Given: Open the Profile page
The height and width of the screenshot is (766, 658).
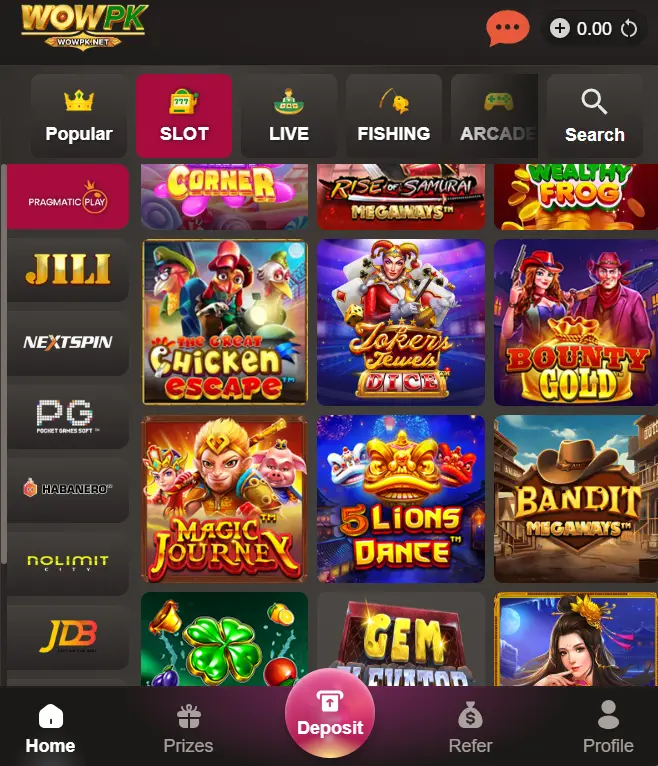Looking at the screenshot, I should click(608, 728).
